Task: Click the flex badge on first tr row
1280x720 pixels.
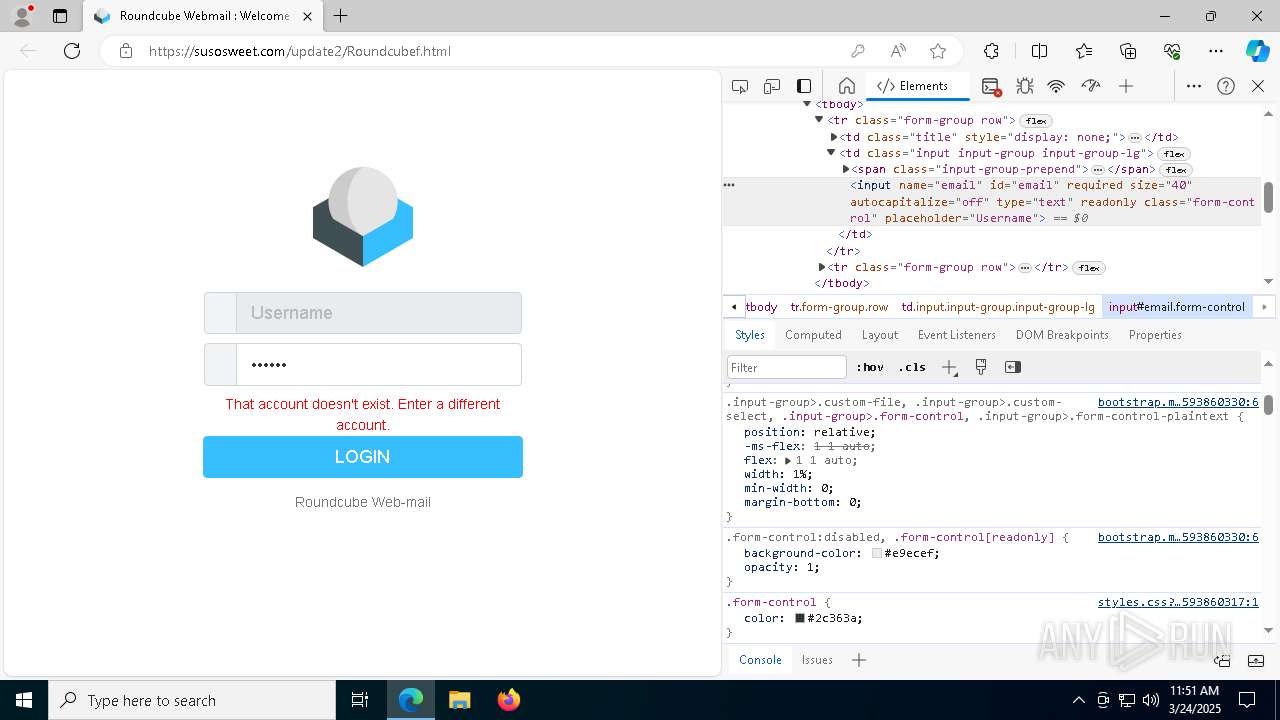Action: tap(1035, 121)
